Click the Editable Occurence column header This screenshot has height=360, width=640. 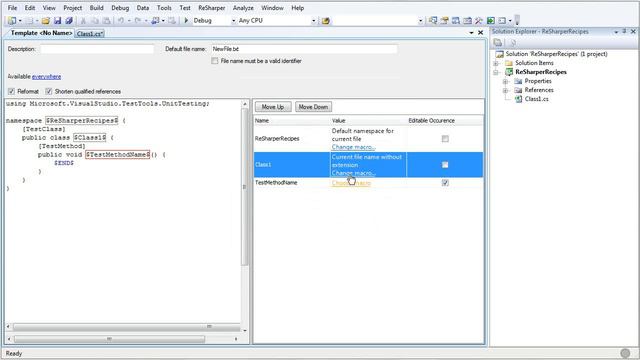click(431, 121)
